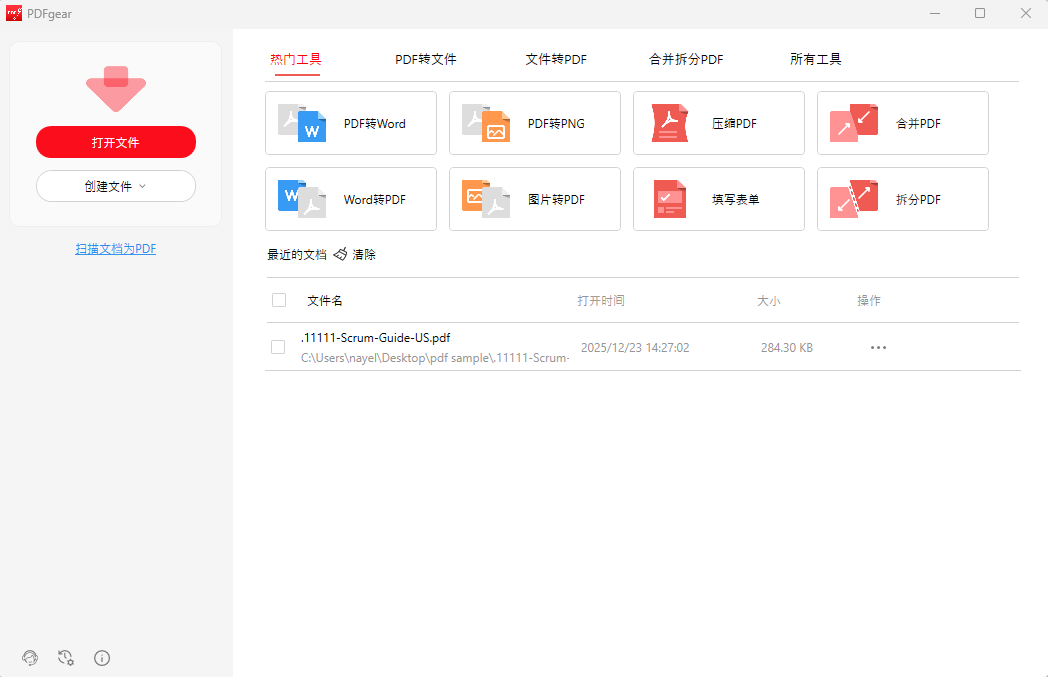Open the PDF转PNG conversion tool
This screenshot has width=1048, height=677.
(534, 123)
